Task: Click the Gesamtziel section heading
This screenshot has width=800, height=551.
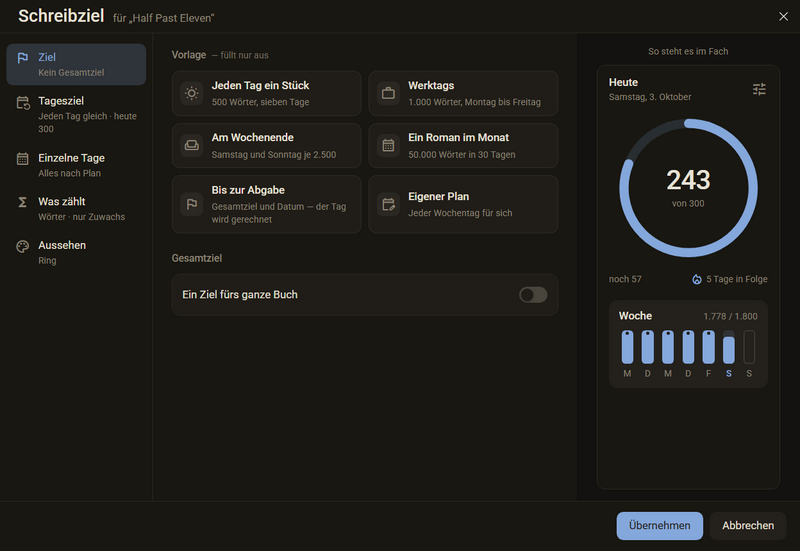Action: 197,258
